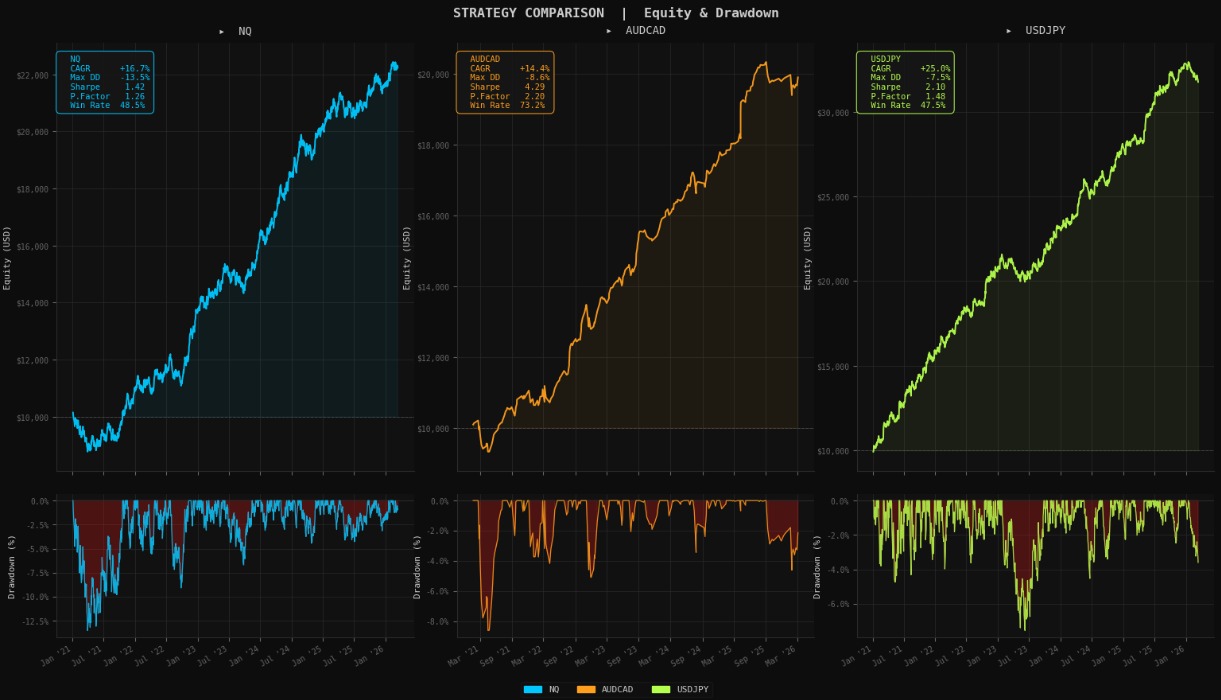Select the NQ panel title tab
Screen dimensions: 1221x700
(x=243, y=31)
